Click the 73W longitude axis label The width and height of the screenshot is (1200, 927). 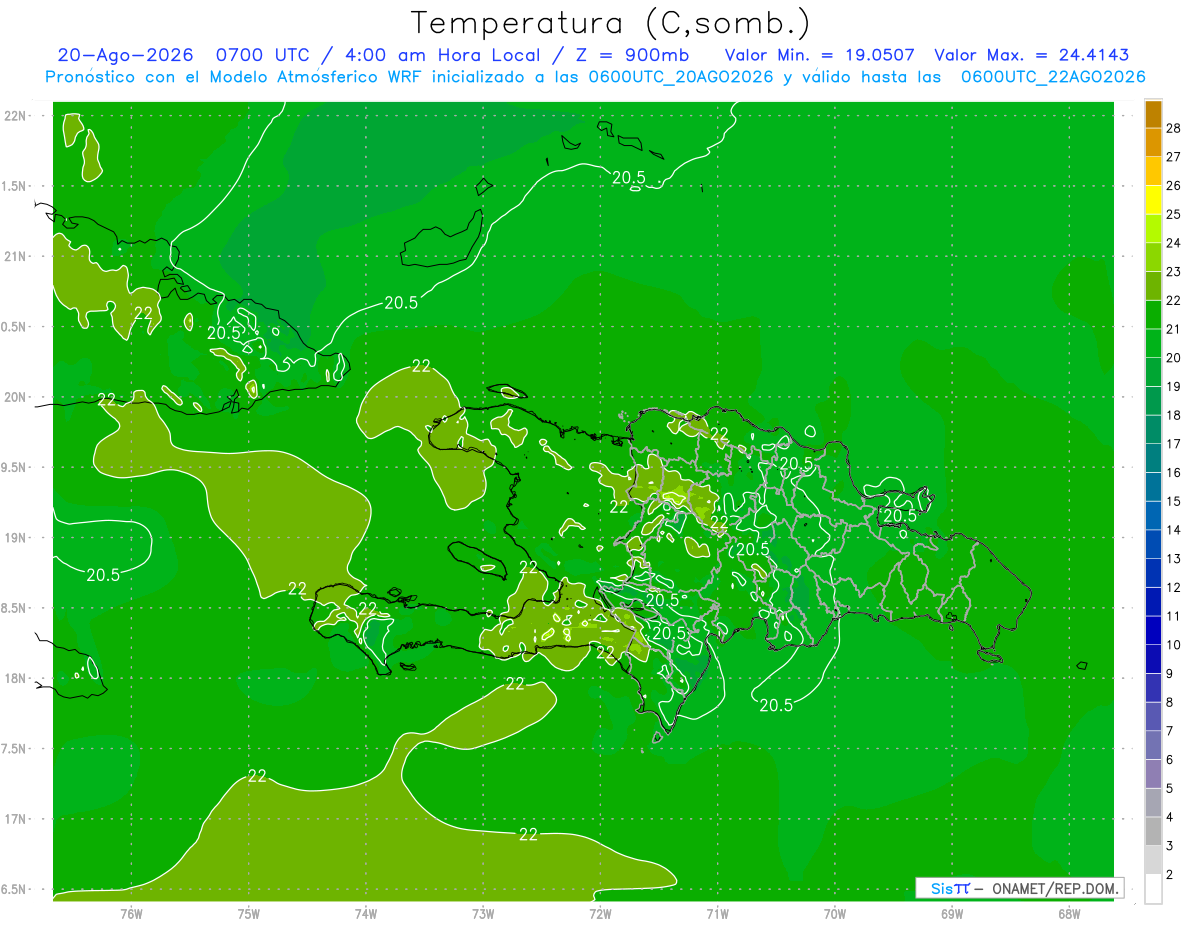point(483,913)
